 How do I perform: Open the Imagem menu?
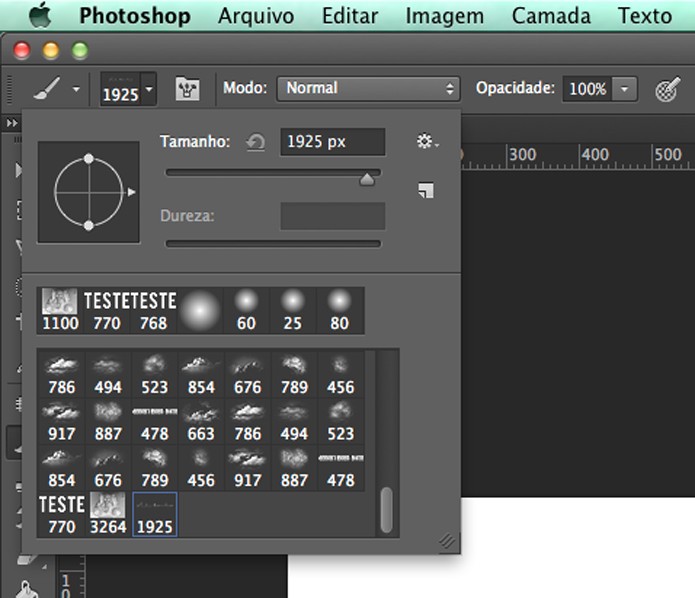445,16
